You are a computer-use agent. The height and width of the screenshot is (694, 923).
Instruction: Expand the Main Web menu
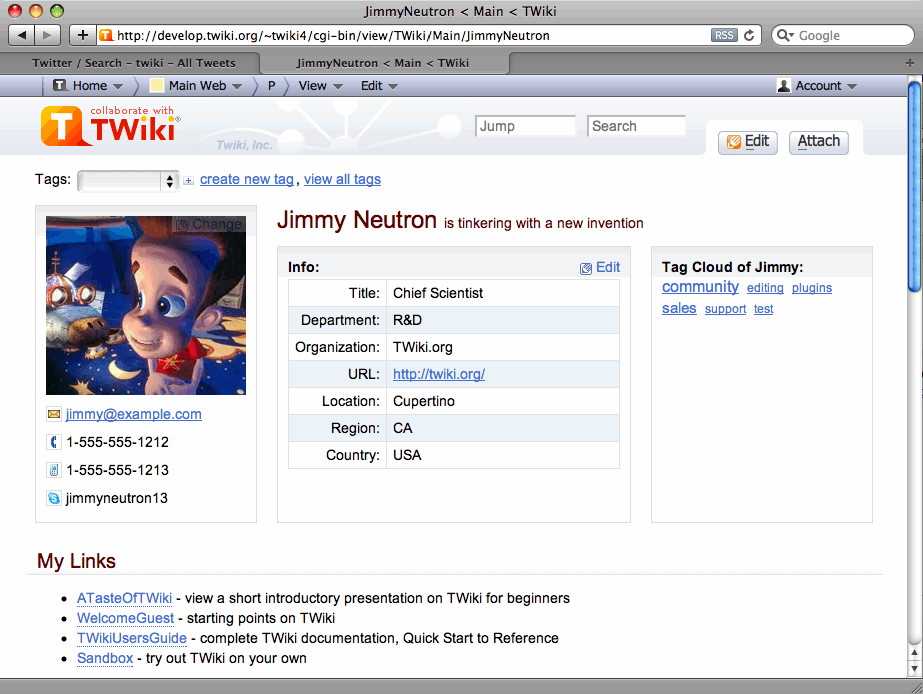(196, 86)
